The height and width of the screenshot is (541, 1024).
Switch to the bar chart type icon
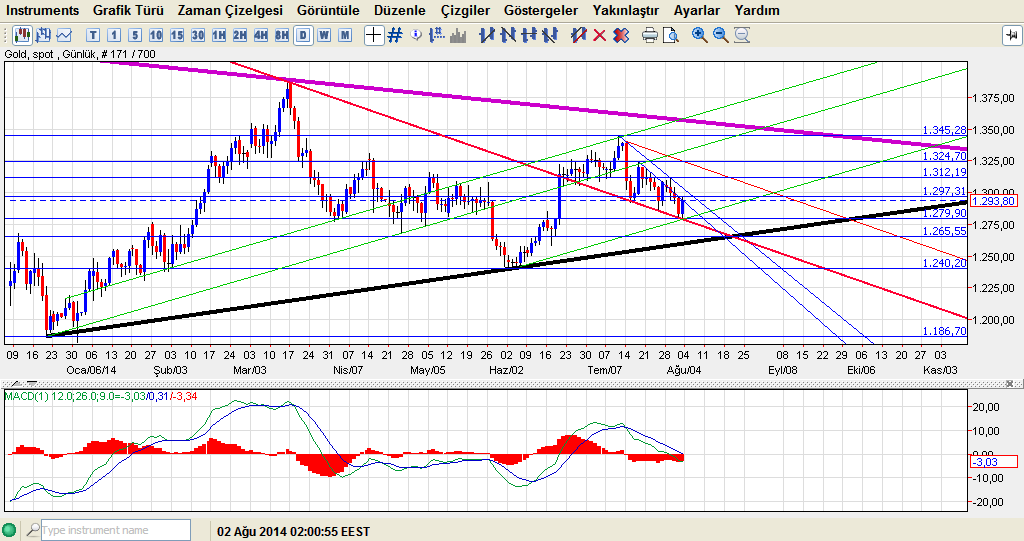(44, 35)
